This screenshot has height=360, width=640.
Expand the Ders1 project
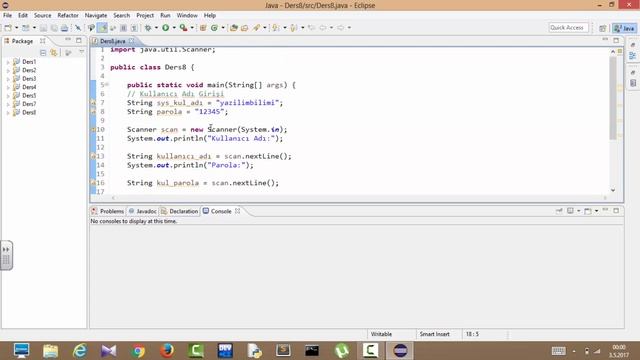pos(8,62)
